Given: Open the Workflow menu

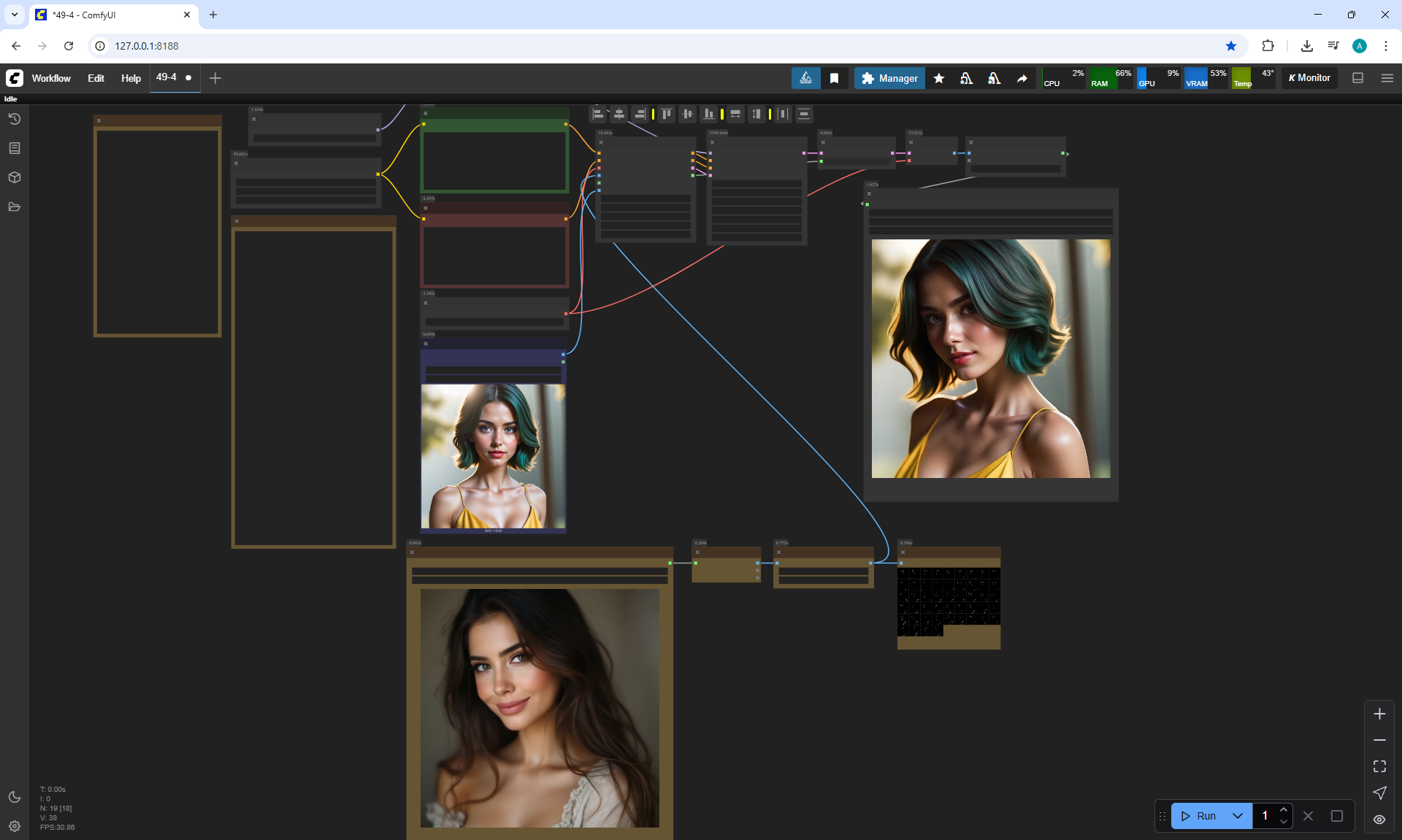Looking at the screenshot, I should 51,78.
